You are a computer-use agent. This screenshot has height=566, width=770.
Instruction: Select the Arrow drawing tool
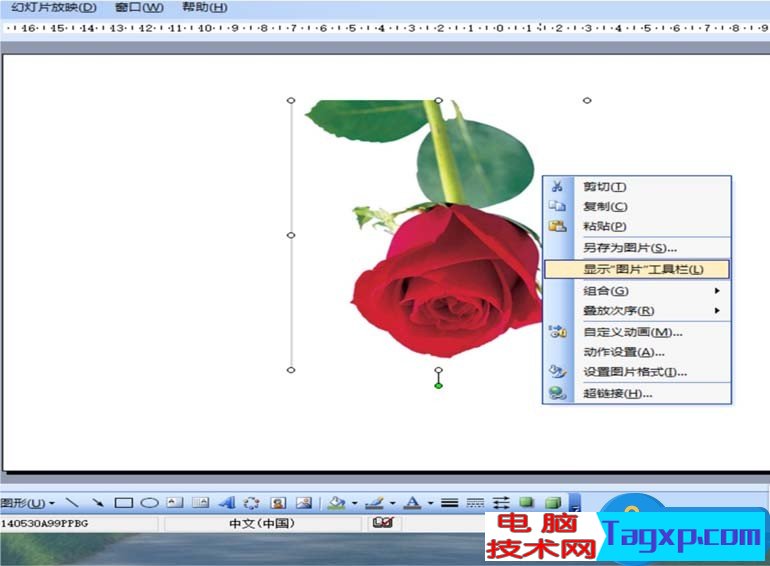(98, 503)
